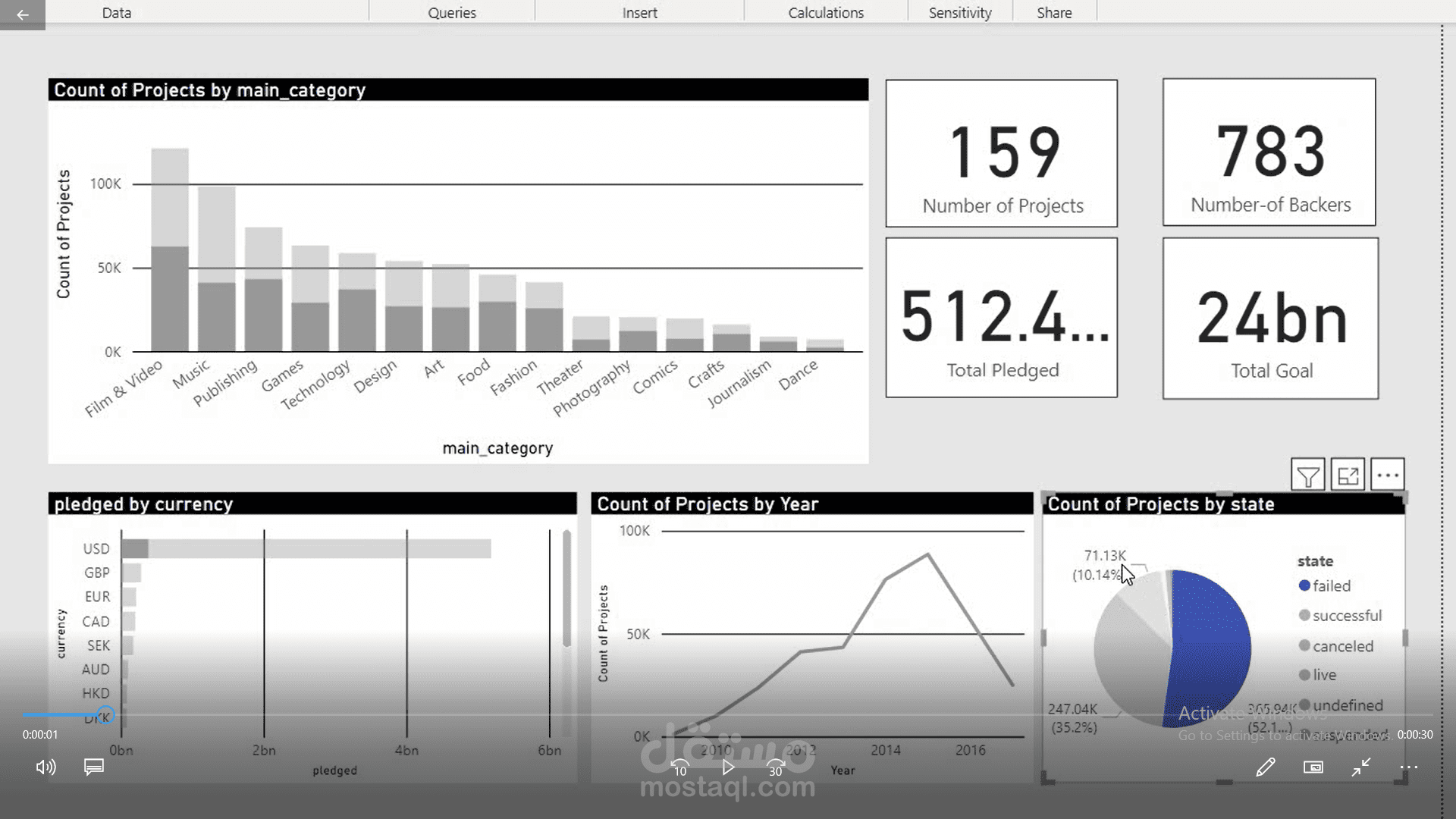Viewport: 1456px width, 819px height.
Task: Click the Queries tab in top menu bar
Action: pyautogui.click(x=452, y=12)
